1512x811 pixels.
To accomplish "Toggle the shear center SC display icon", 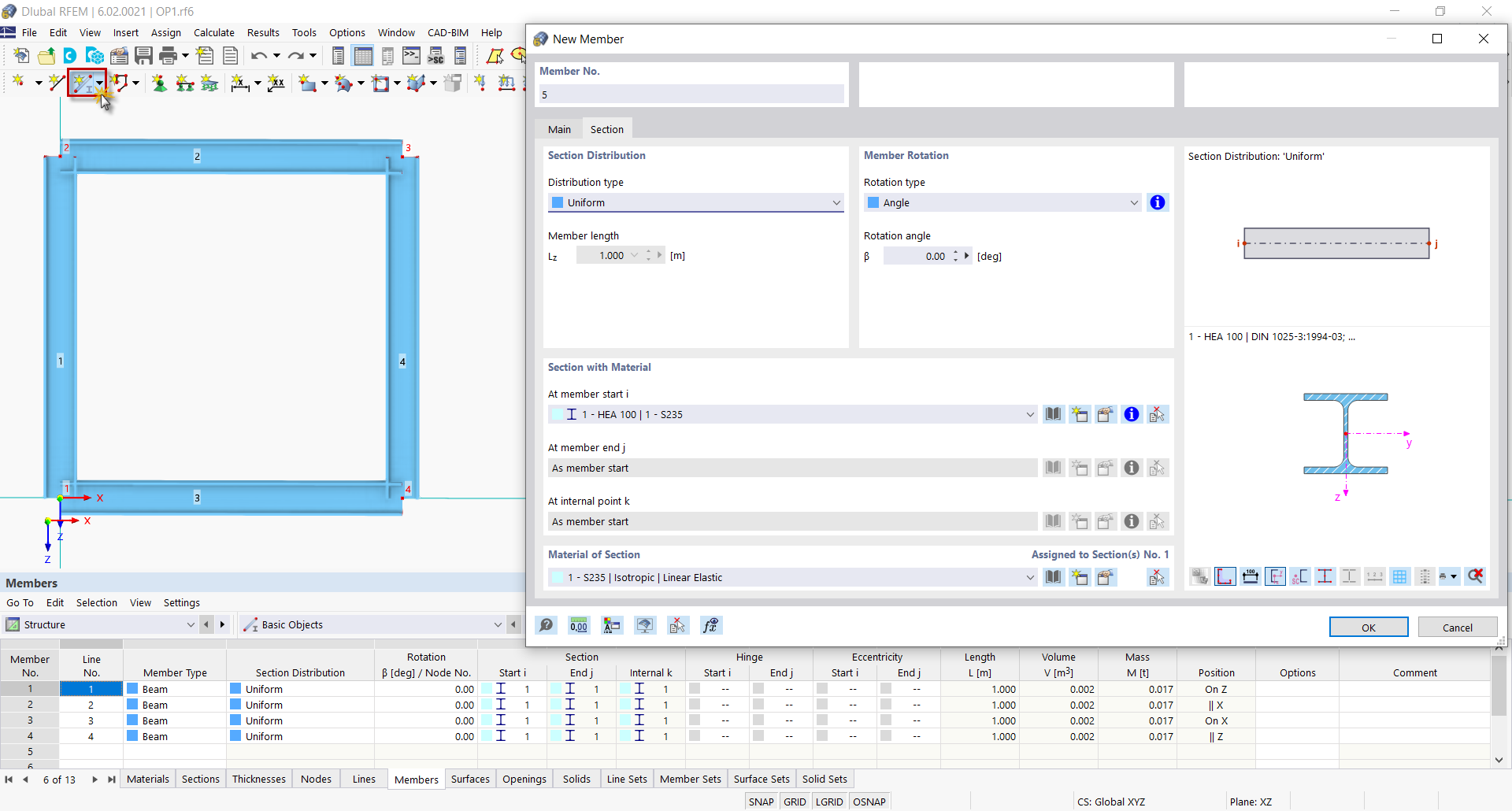I will (x=1300, y=576).
